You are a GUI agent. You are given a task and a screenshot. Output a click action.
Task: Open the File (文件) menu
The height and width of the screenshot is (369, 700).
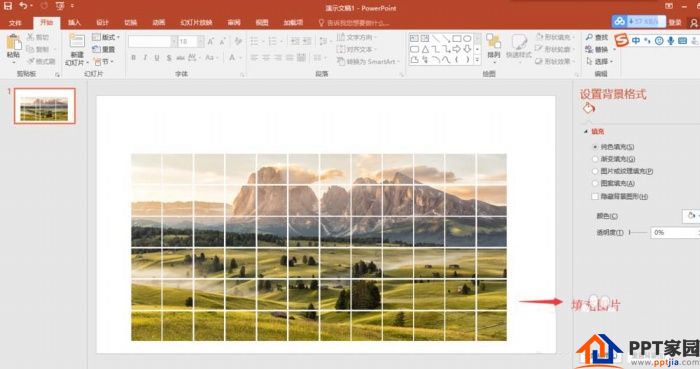(15, 23)
